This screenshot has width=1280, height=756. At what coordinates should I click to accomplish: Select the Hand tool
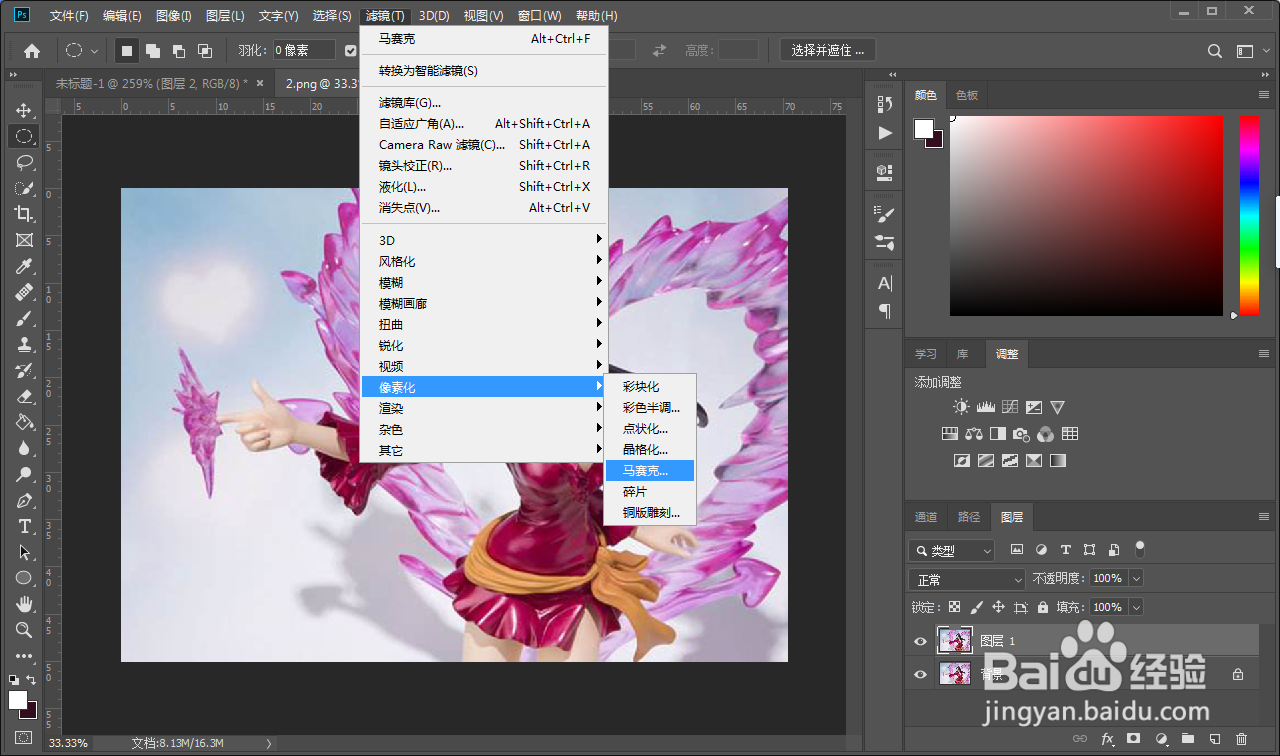24,604
